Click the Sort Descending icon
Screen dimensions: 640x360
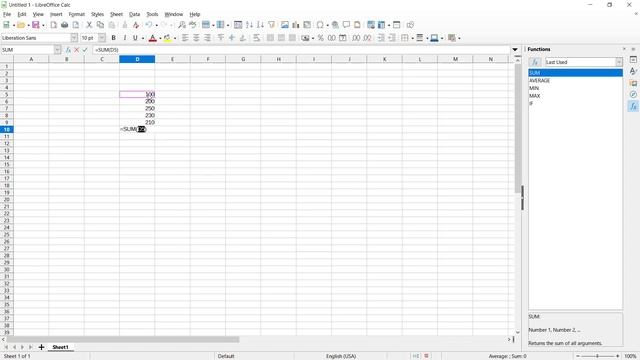(x=260, y=25)
